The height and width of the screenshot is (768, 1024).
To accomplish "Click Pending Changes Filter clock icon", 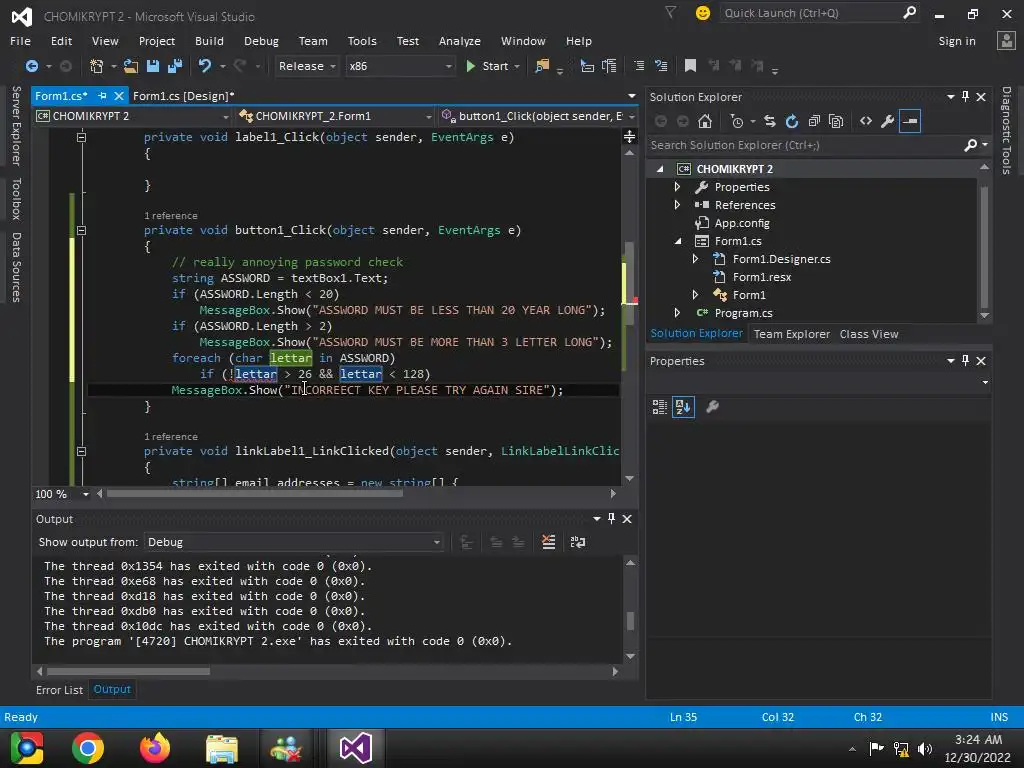I will point(737,121).
